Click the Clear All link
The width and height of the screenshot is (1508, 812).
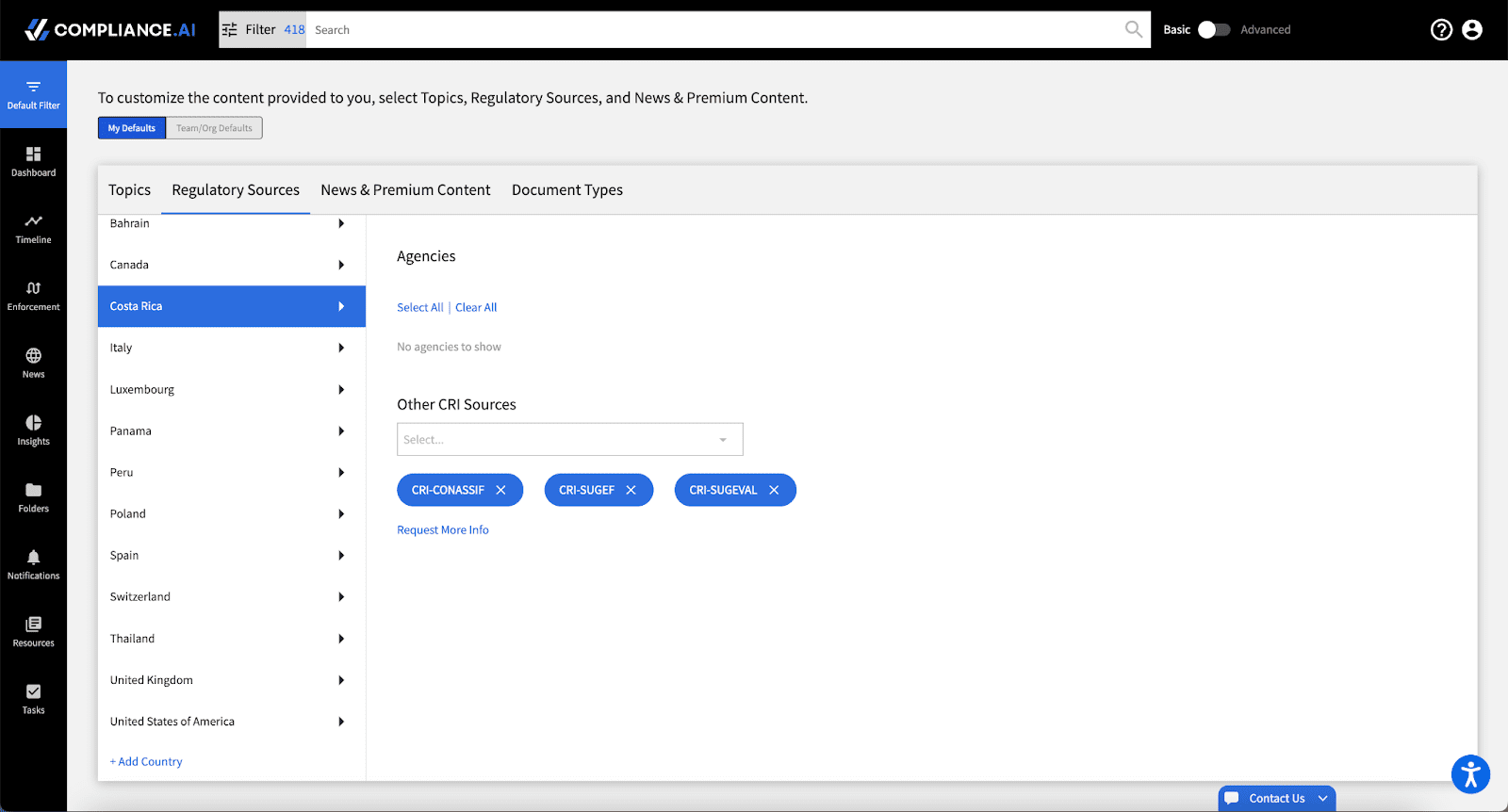(x=476, y=307)
